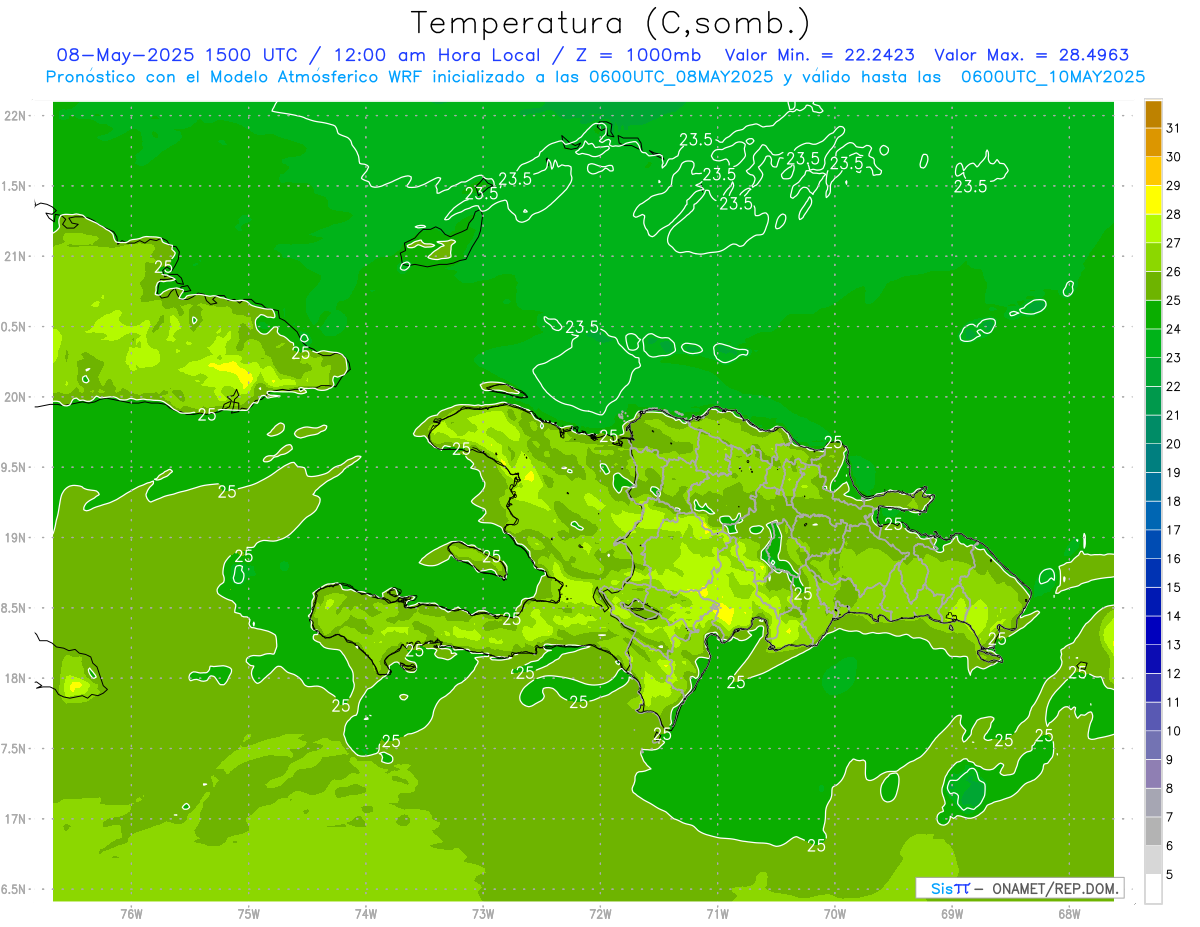Click the '75W' longitude axis label
1200x927 pixels.
point(248,913)
